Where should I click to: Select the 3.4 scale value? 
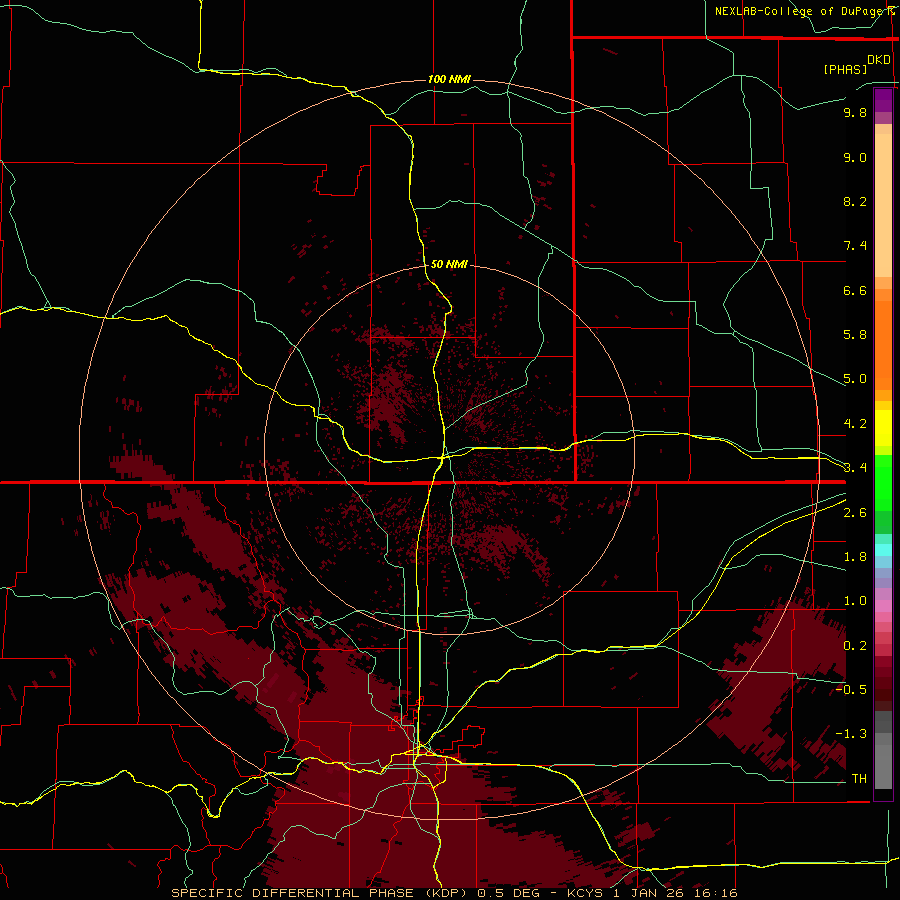tap(855, 468)
